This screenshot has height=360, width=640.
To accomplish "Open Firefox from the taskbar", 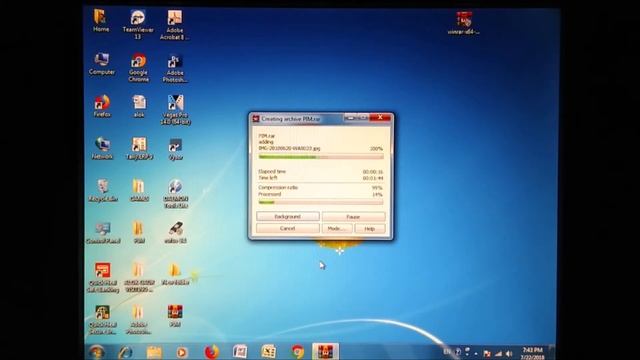I will (211, 352).
